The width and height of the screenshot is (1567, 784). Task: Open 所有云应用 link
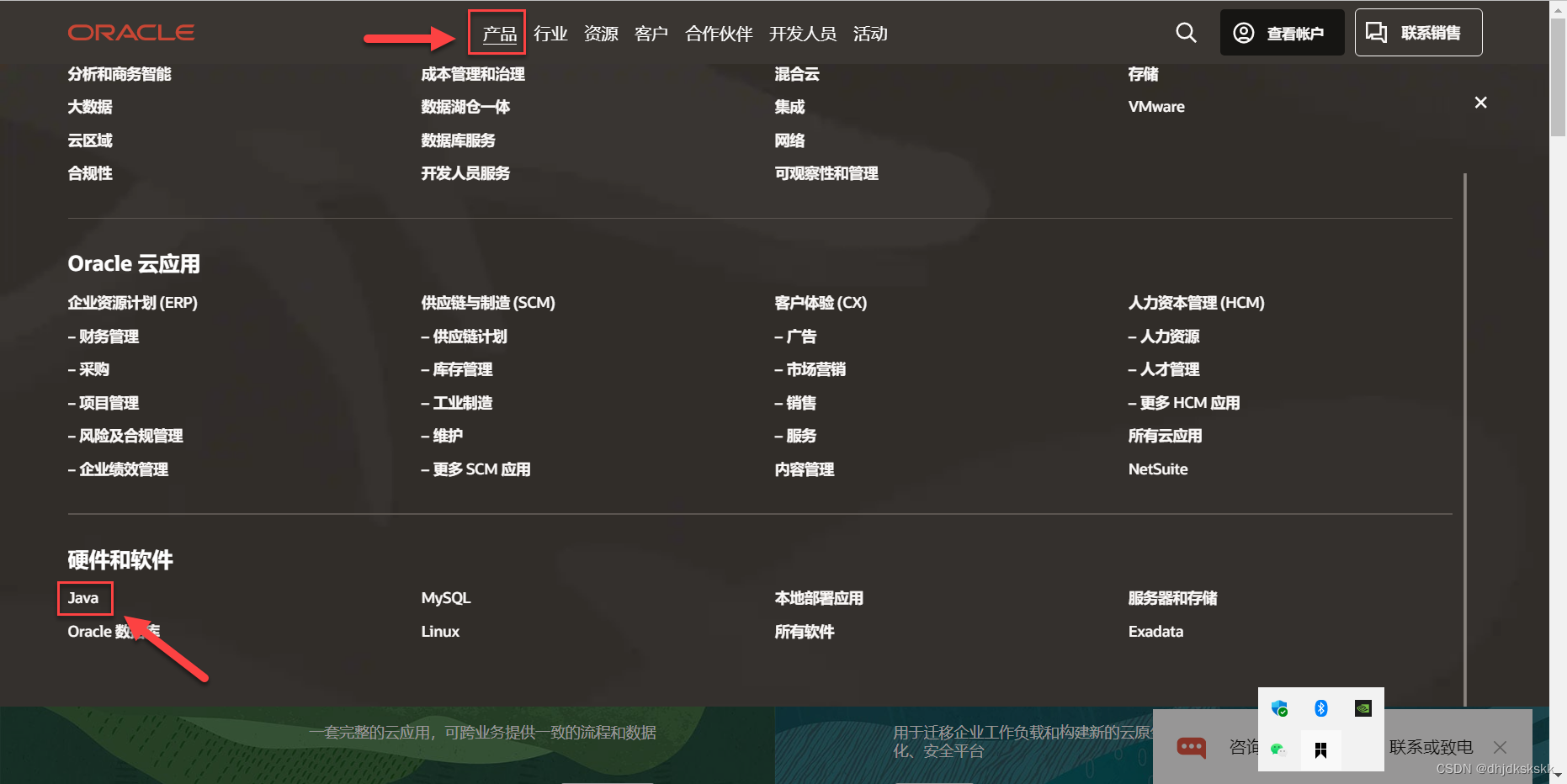pyautogui.click(x=1166, y=436)
